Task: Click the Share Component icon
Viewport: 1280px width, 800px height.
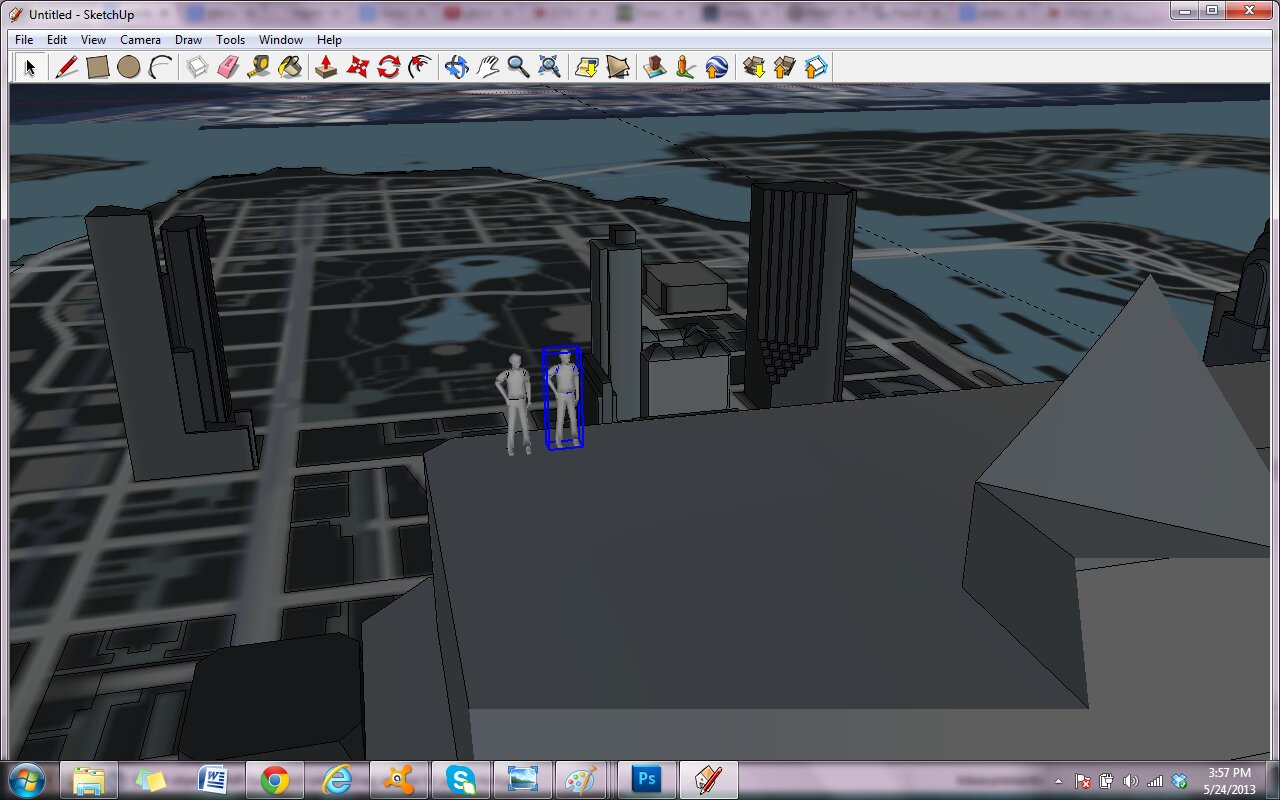Action: click(816, 67)
